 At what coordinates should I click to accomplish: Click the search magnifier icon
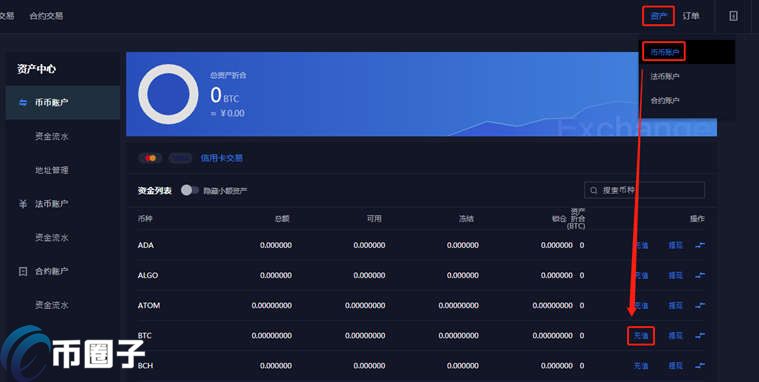coord(593,190)
